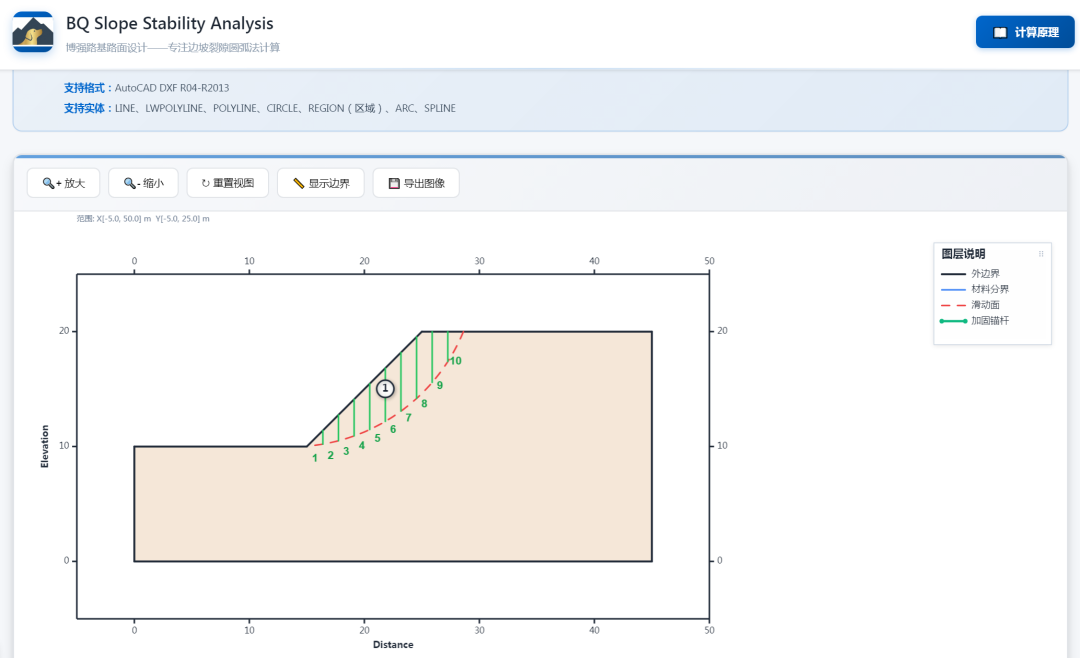Click slice number 2 on slip surface
1080x658 pixels.
pos(331,455)
